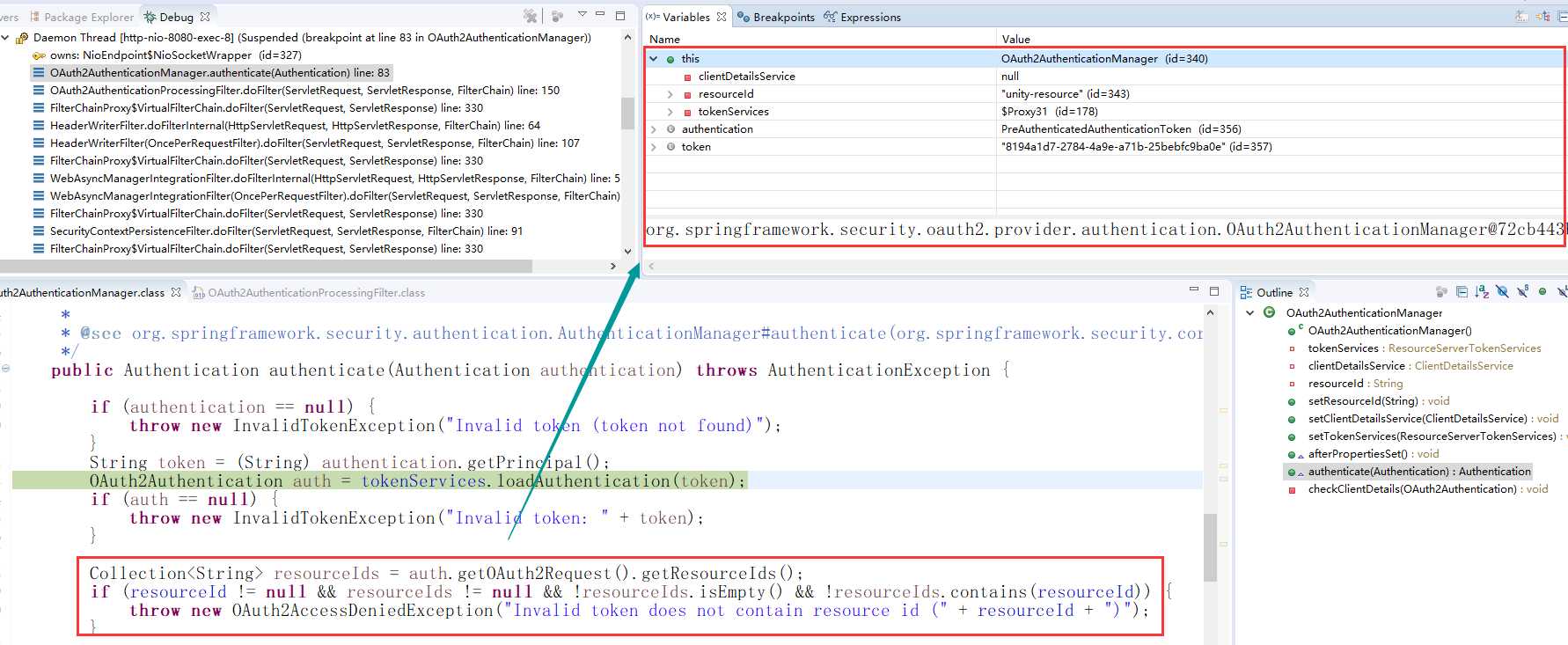Click the Debug view toolbar icon beside the view menu
This screenshot has width=1568, height=645.
click(558, 16)
